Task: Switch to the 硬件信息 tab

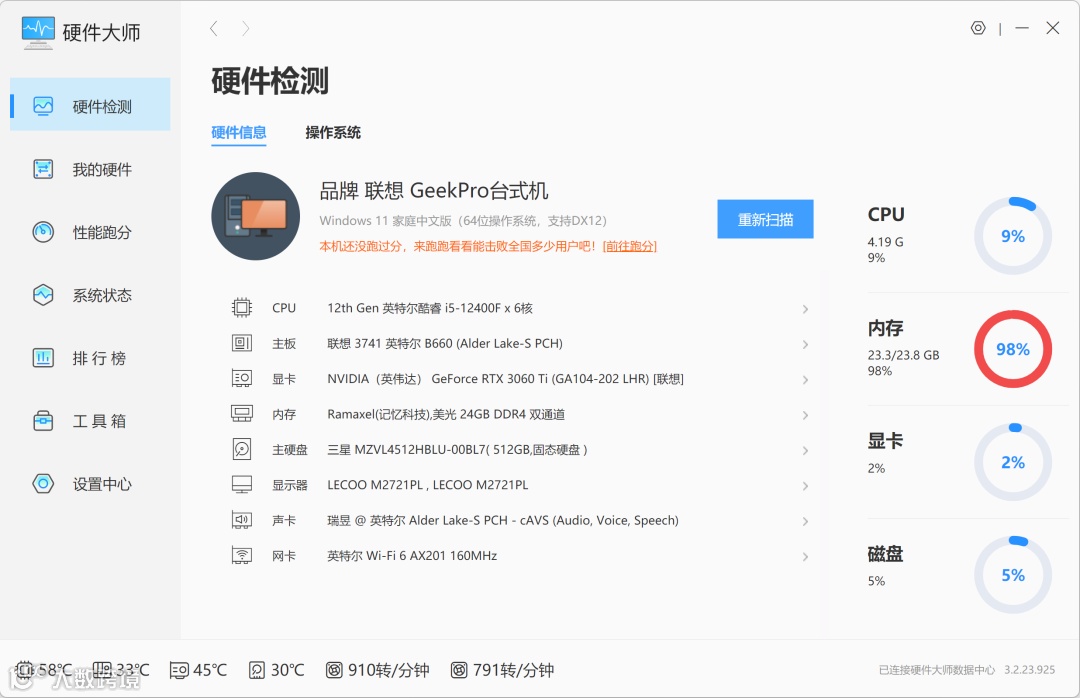Action: [238, 132]
